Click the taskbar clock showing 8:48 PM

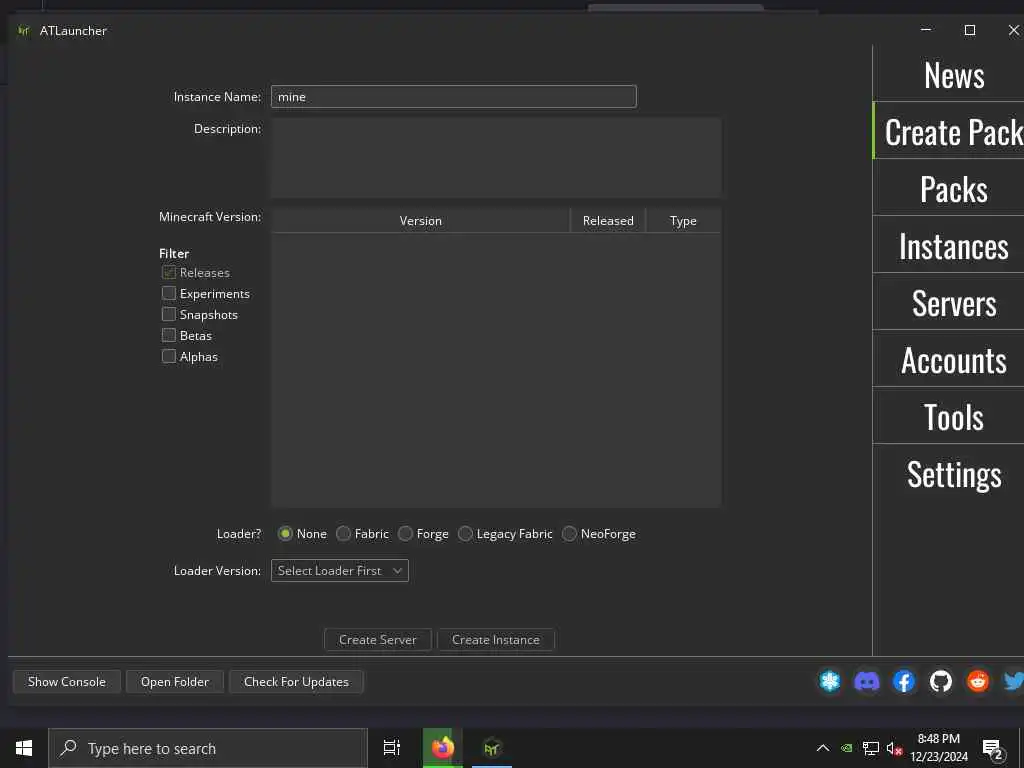(938, 748)
